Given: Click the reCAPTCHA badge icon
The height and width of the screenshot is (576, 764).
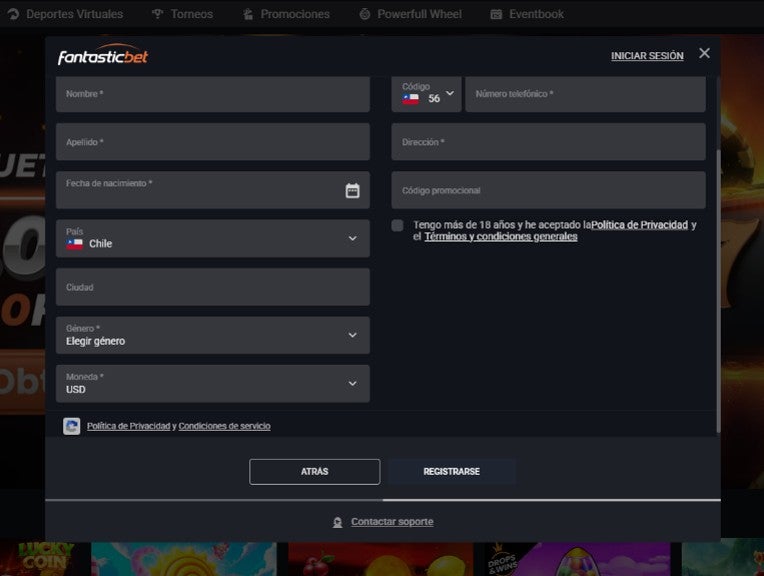Looking at the screenshot, I should click(72, 426).
